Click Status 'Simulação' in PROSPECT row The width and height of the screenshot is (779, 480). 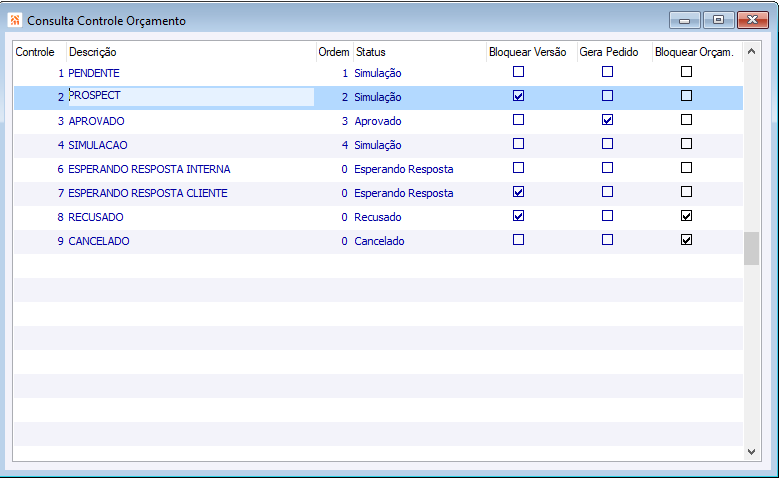pyautogui.click(x=378, y=97)
